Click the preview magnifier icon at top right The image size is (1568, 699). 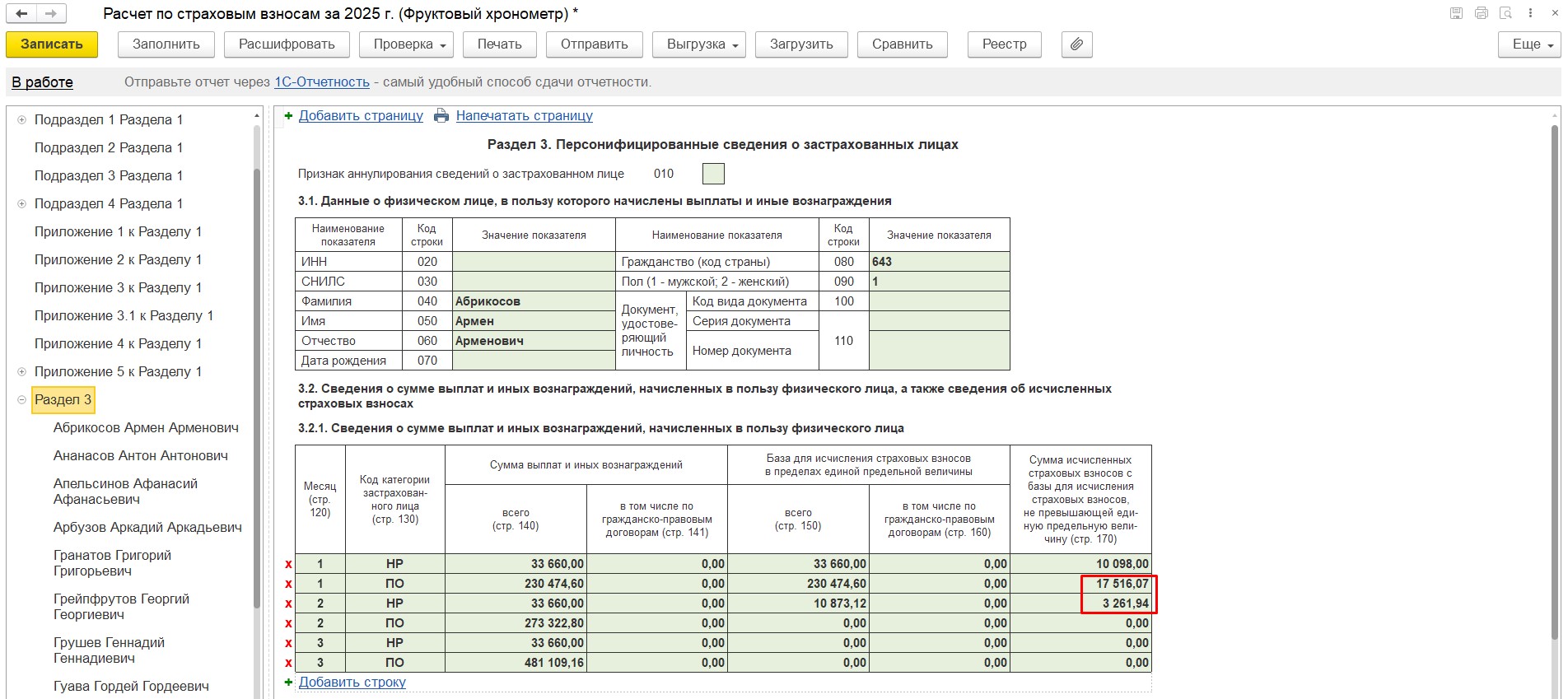tap(1506, 13)
